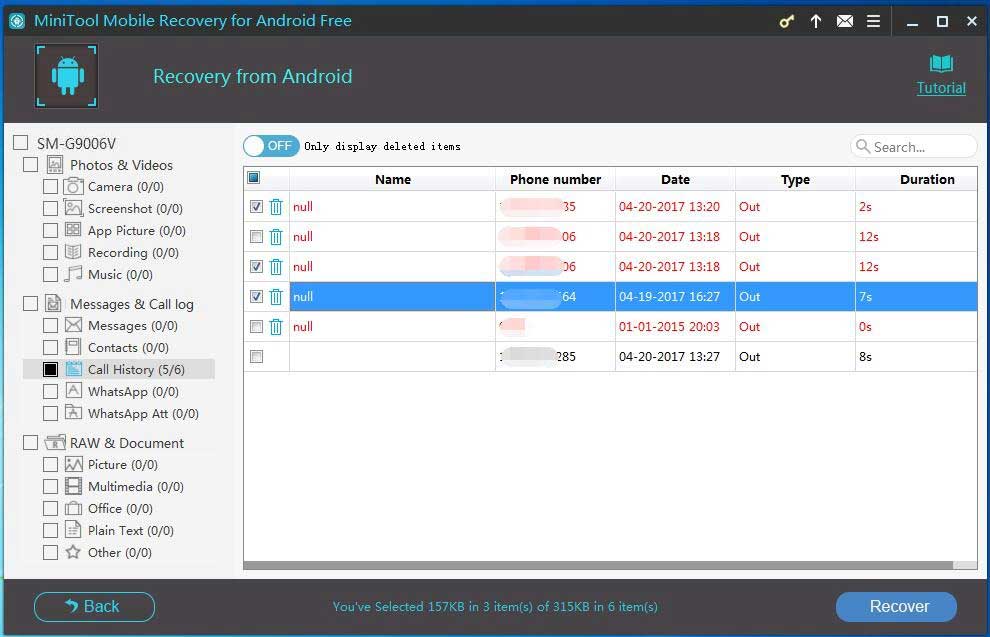Click the key register icon
This screenshot has width=990, height=637.
coord(786,22)
